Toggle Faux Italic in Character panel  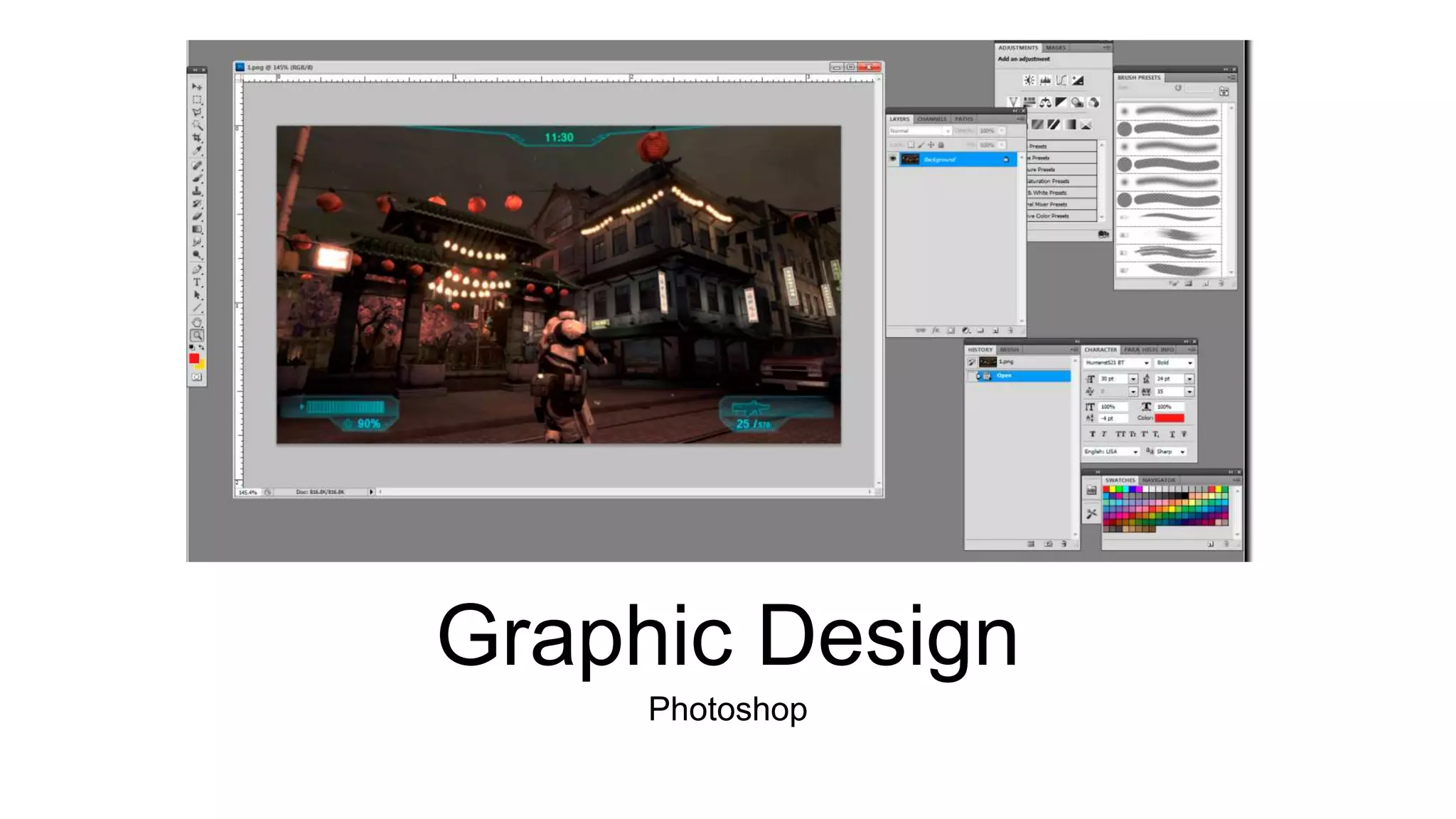tap(1104, 434)
